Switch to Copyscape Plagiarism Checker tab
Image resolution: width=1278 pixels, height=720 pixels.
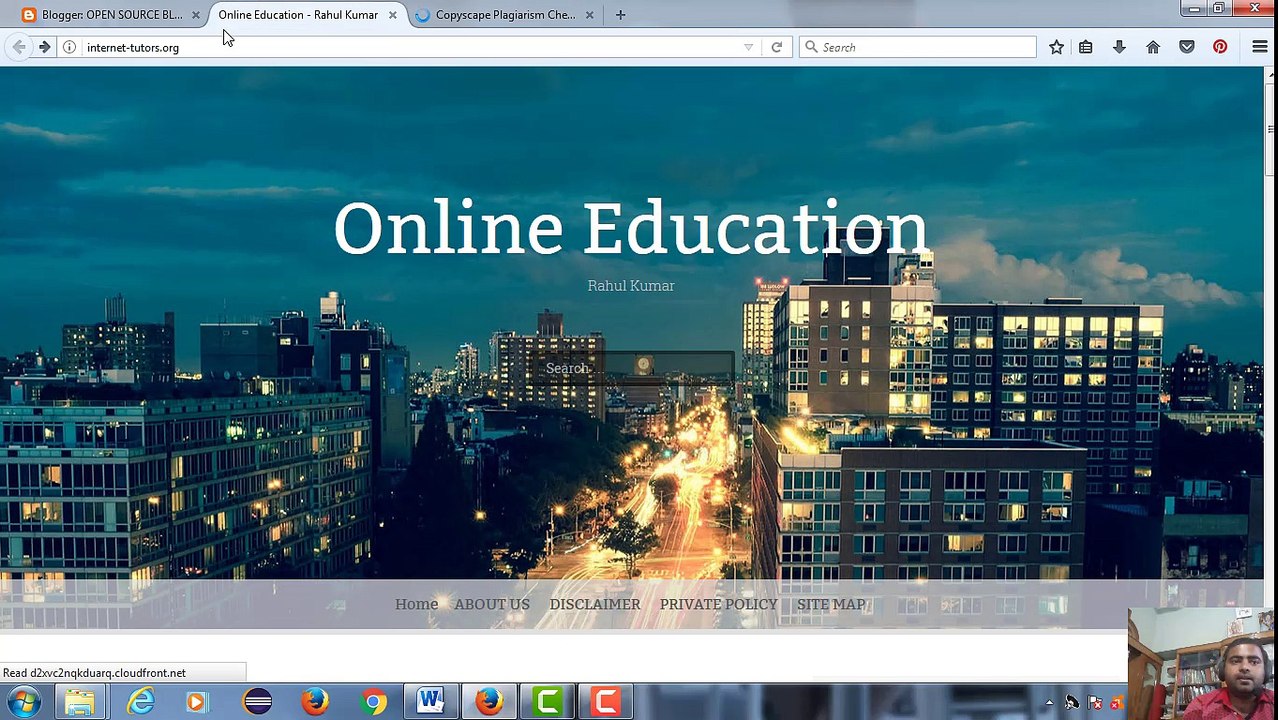tap(505, 15)
